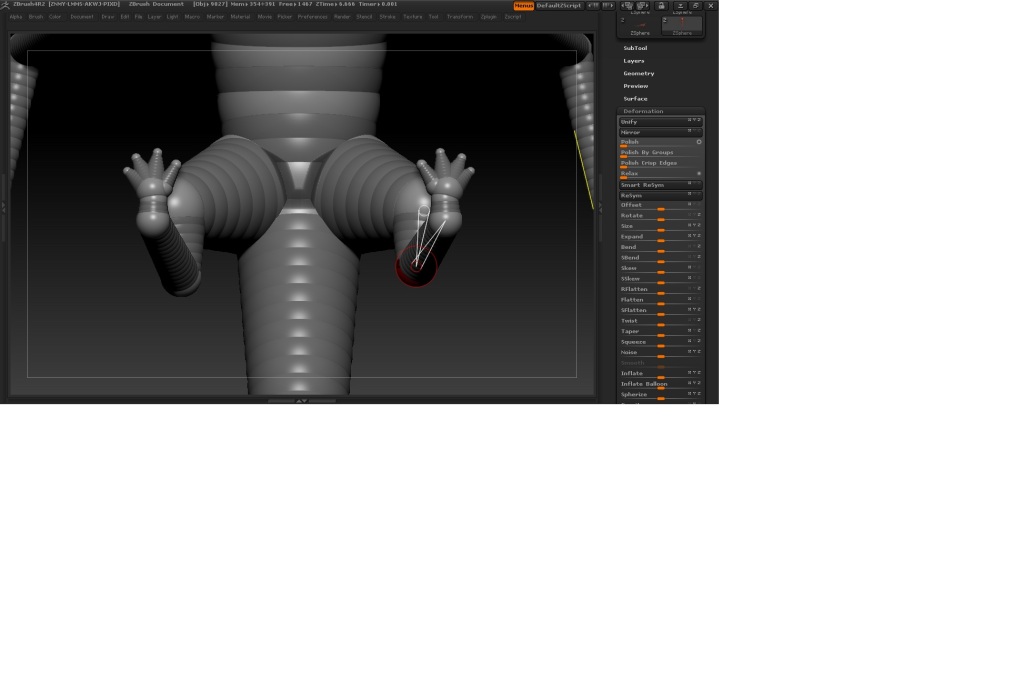Click the left arrow pair beside DefaultZScript
1023x682 pixels.
coord(593,5)
